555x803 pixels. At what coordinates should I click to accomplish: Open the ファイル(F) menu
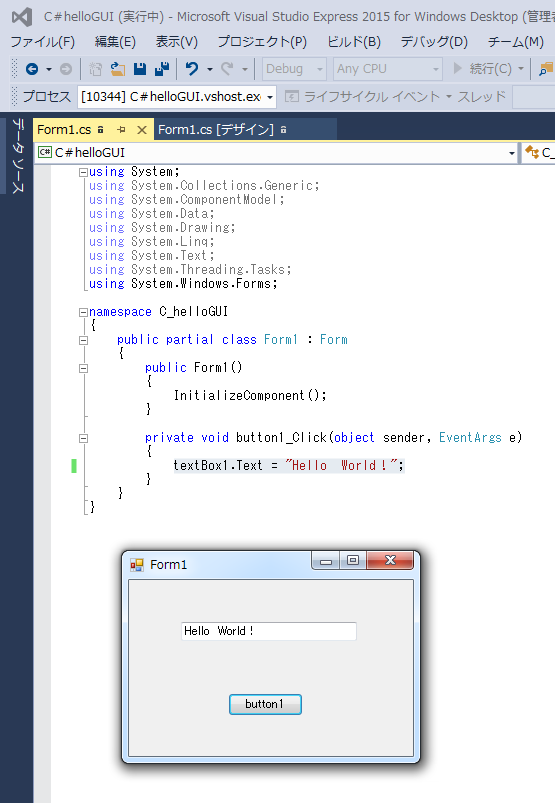[42, 41]
